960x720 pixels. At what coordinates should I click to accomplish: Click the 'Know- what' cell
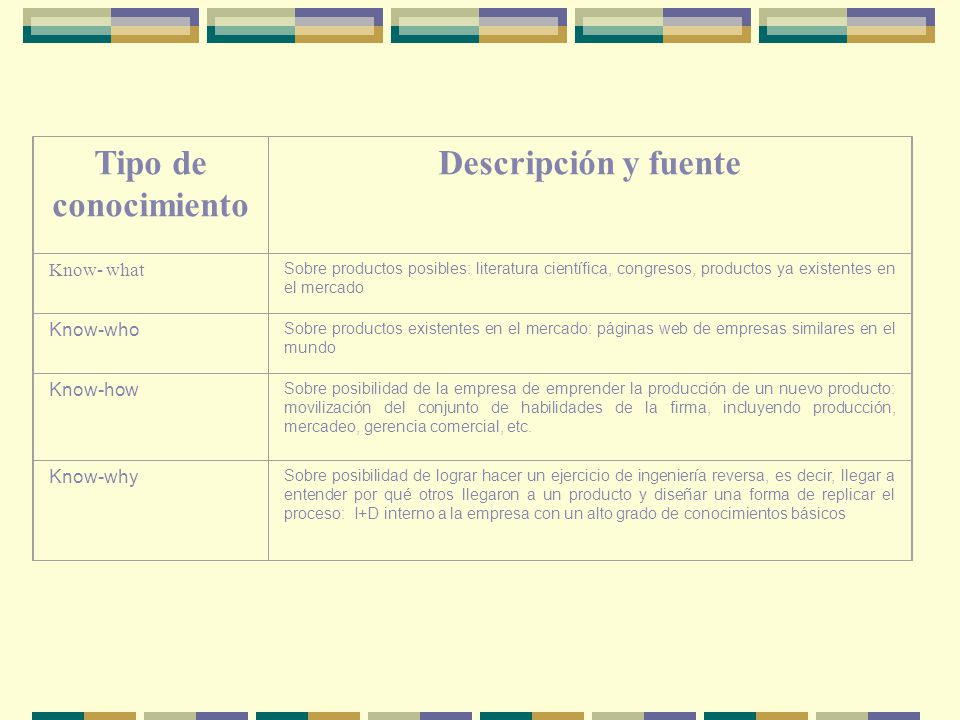151,283
